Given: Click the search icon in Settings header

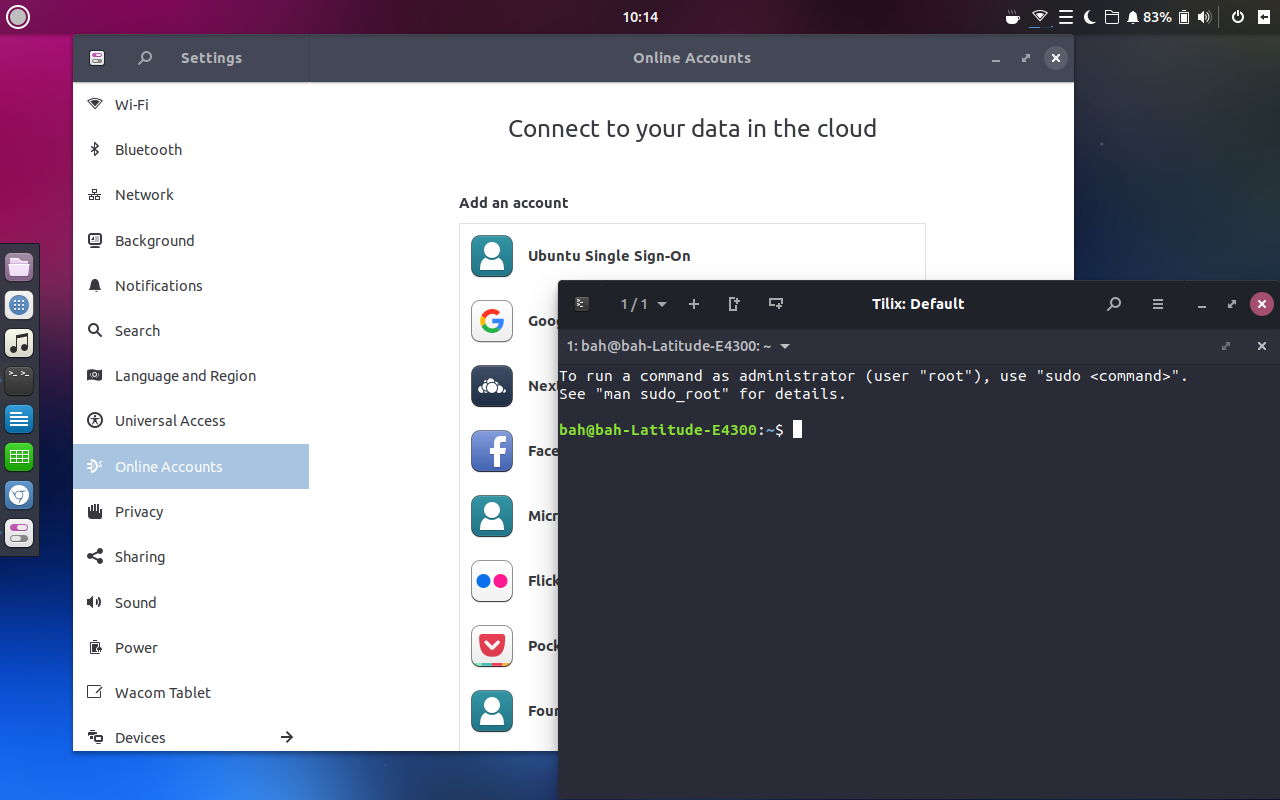Looking at the screenshot, I should 145,58.
